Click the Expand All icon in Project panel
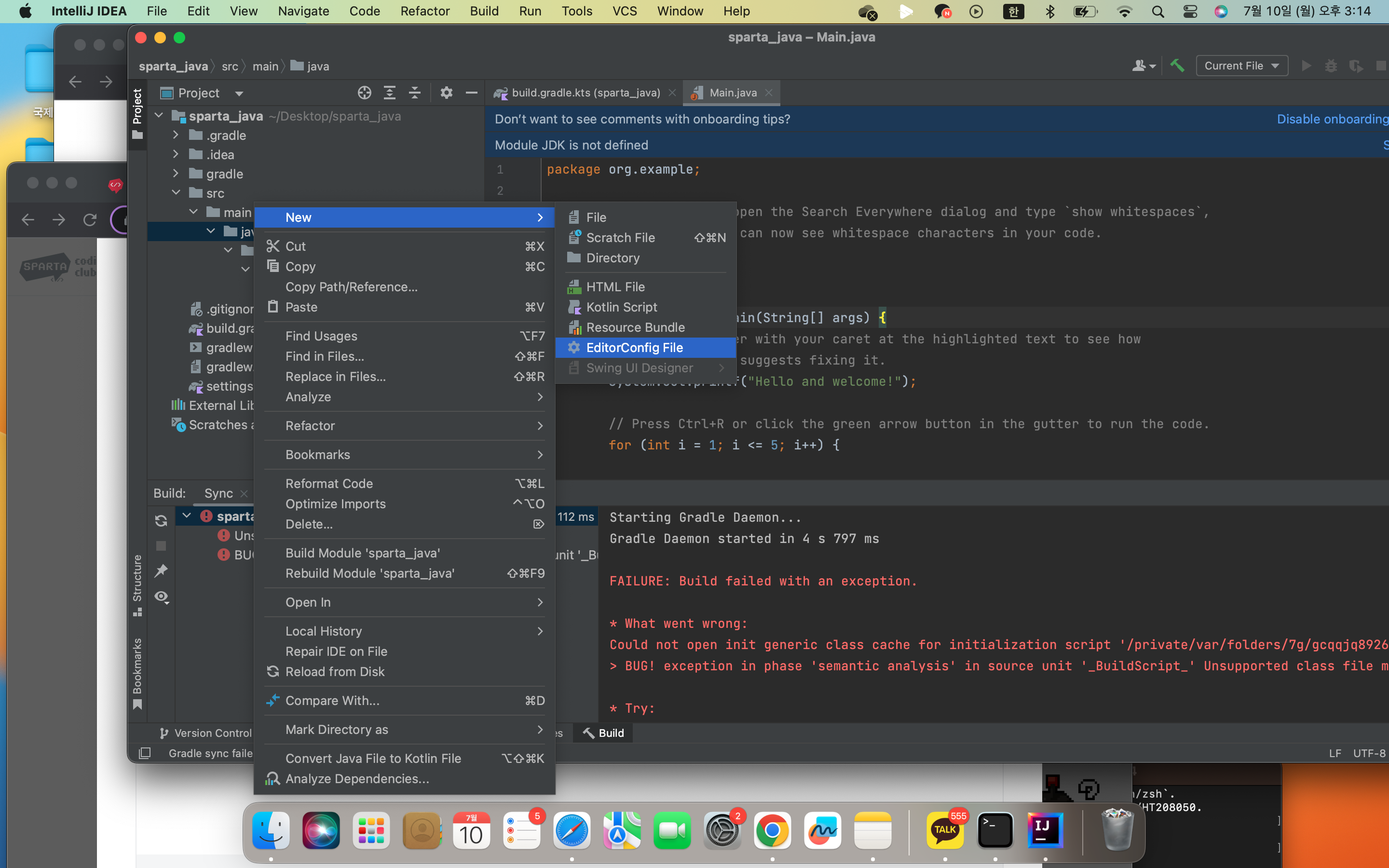 [x=390, y=93]
